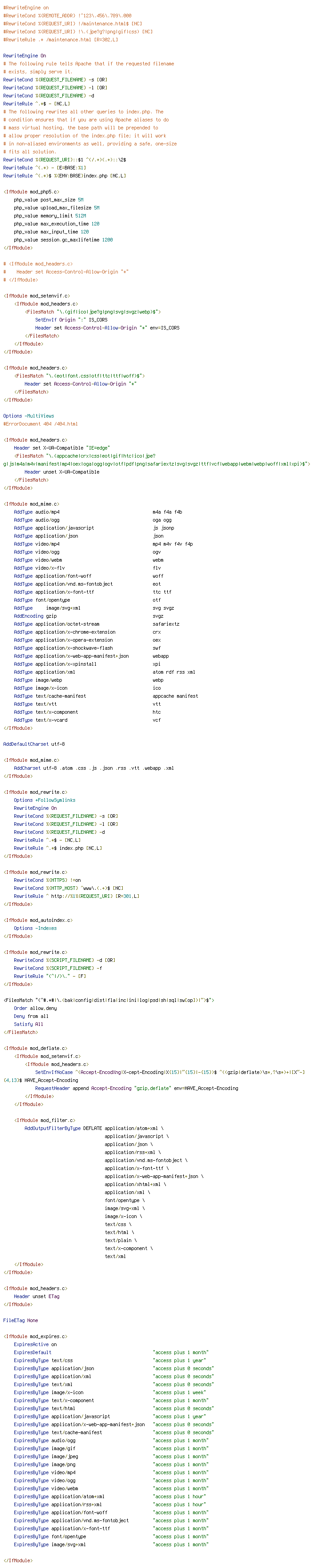Select the '<IfModule mod_deflate.c>' tag
This screenshot has height=1568, width=314.
pyautogui.click(x=35, y=1048)
